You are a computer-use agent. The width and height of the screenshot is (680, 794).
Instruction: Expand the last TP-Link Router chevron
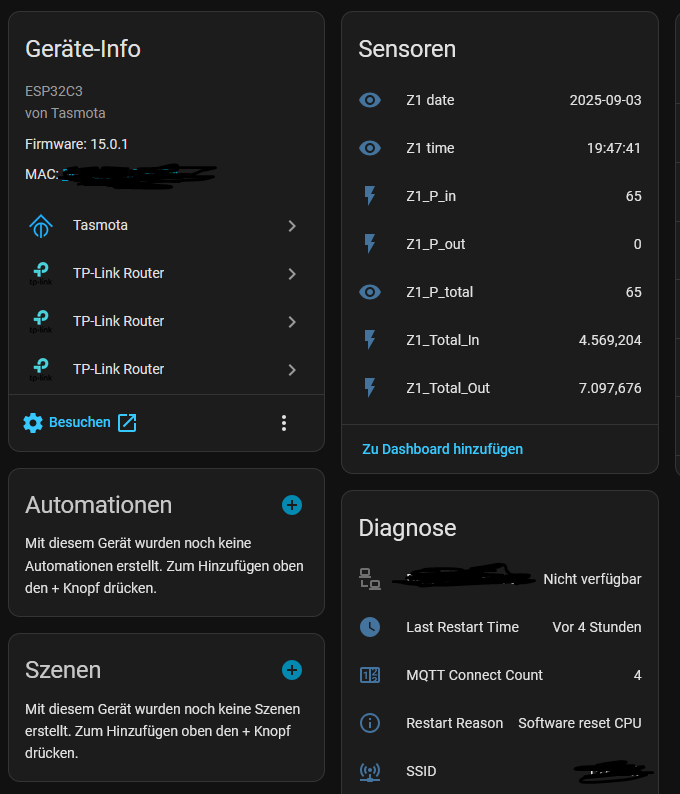click(x=292, y=370)
